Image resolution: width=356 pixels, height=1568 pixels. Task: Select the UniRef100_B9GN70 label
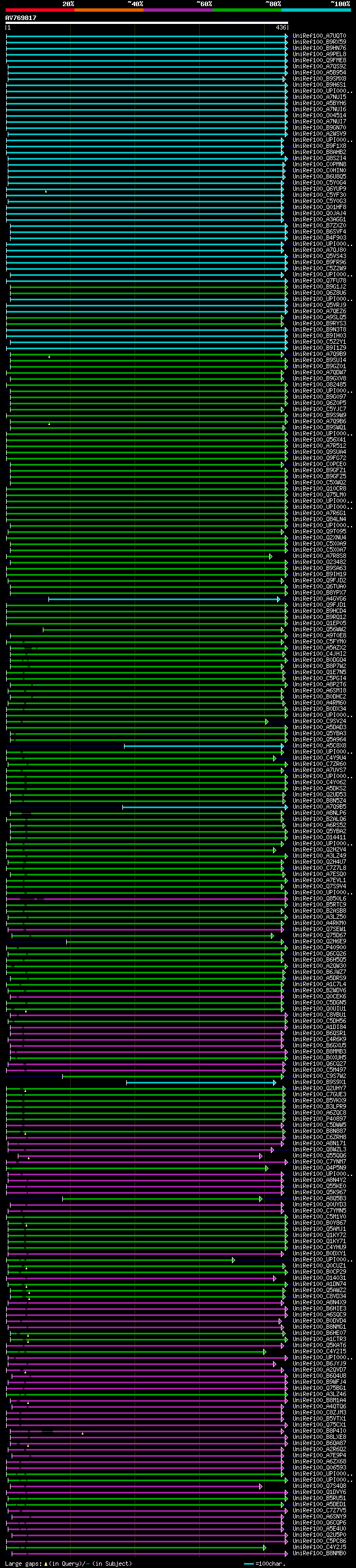[x=319, y=128]
